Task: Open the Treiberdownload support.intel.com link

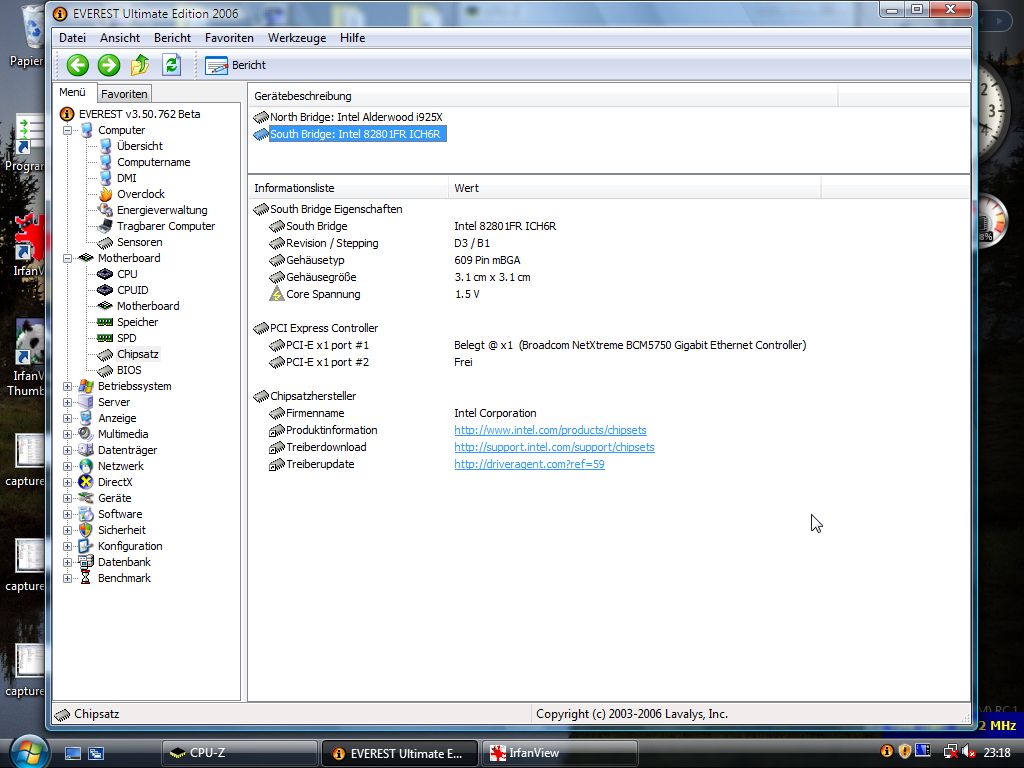Action: tap(554, 447)
